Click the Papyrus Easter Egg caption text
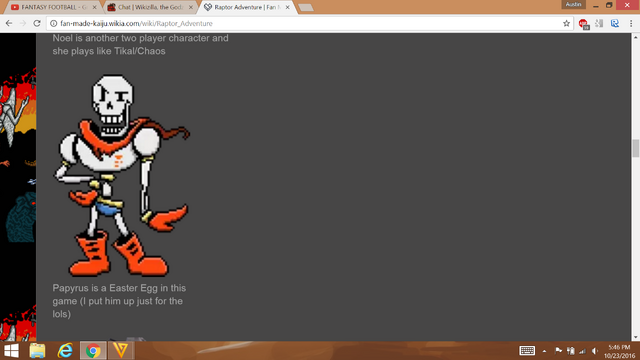The height and width of the screenshot is (360, 640). [x=119, y=301]
